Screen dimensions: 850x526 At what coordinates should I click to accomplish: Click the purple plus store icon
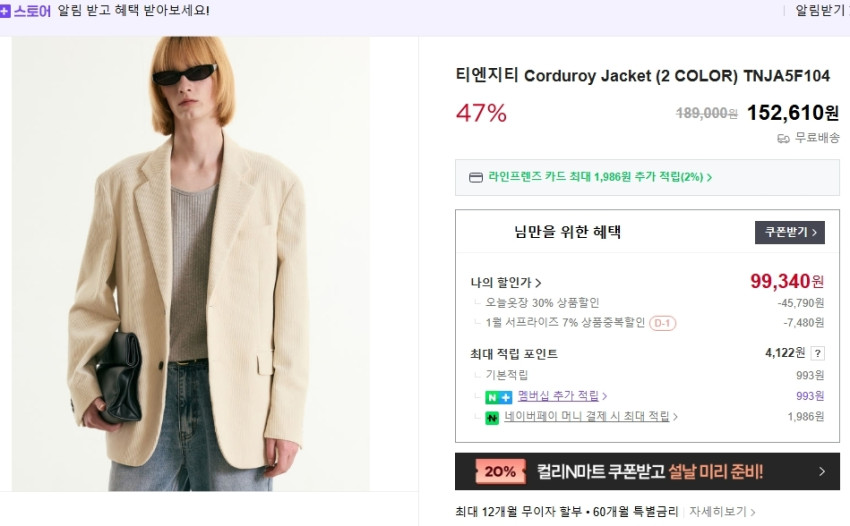(x=5, y=11)
